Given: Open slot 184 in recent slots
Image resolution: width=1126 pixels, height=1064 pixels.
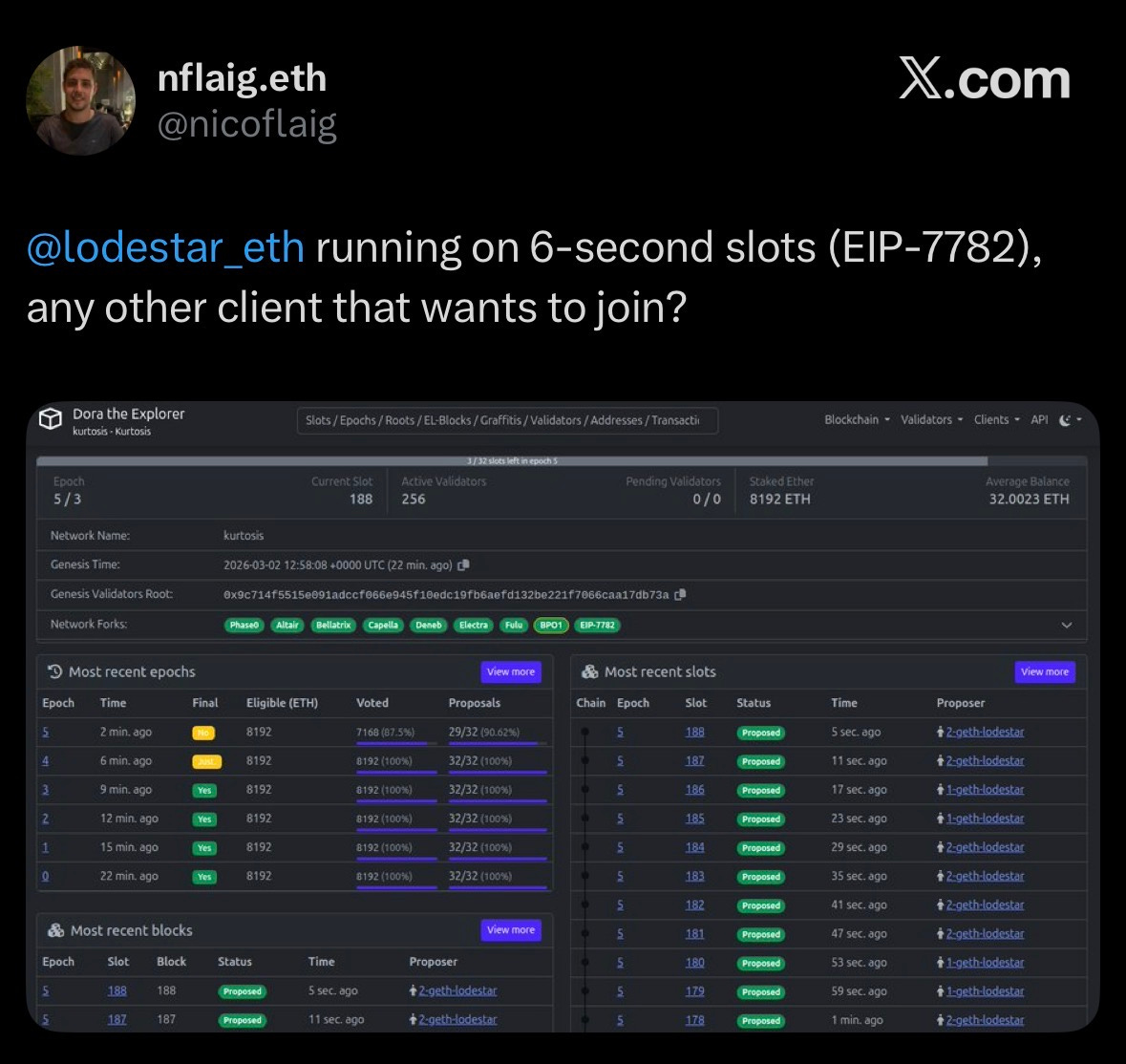Looking at the screenshot, I should point(694,847).
